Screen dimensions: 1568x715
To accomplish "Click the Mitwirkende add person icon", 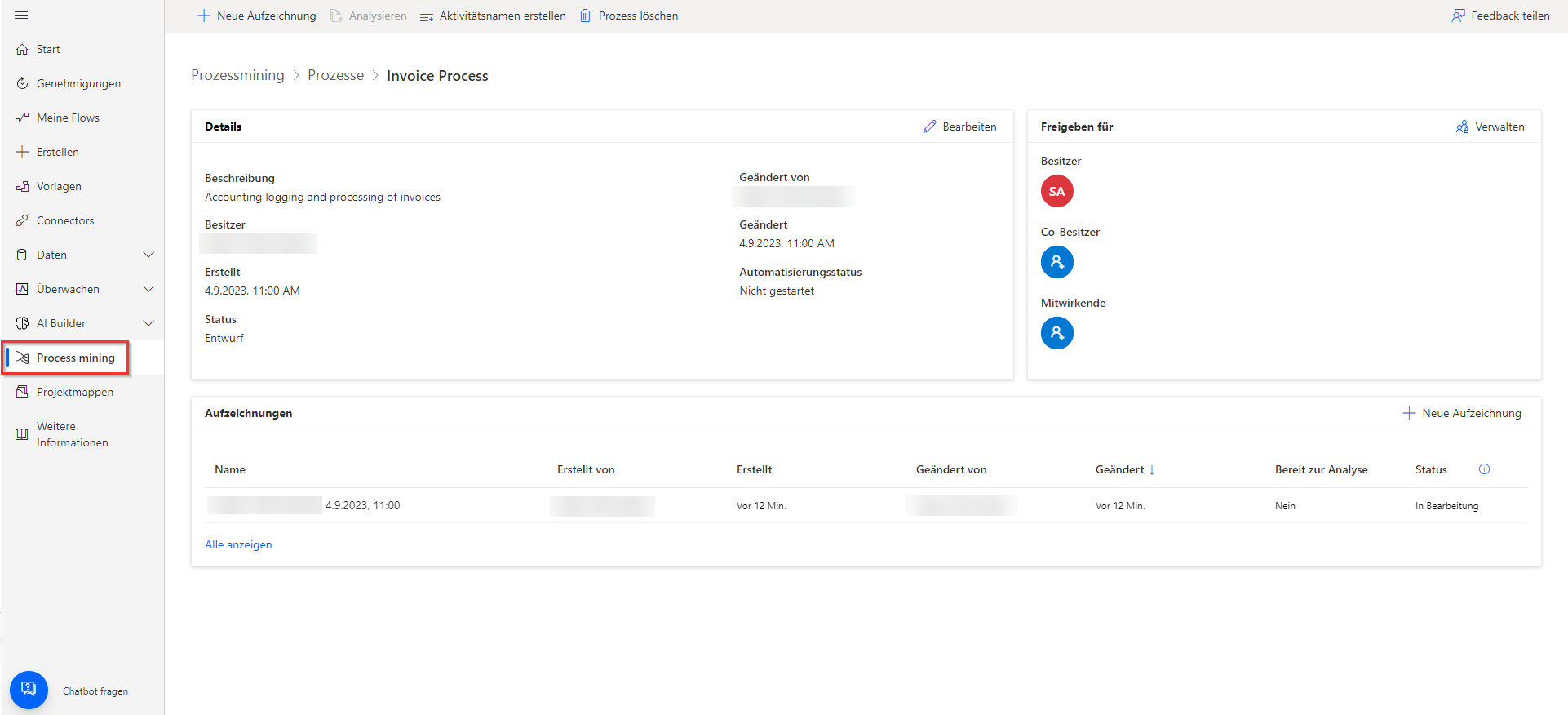I will (1056, 333).
